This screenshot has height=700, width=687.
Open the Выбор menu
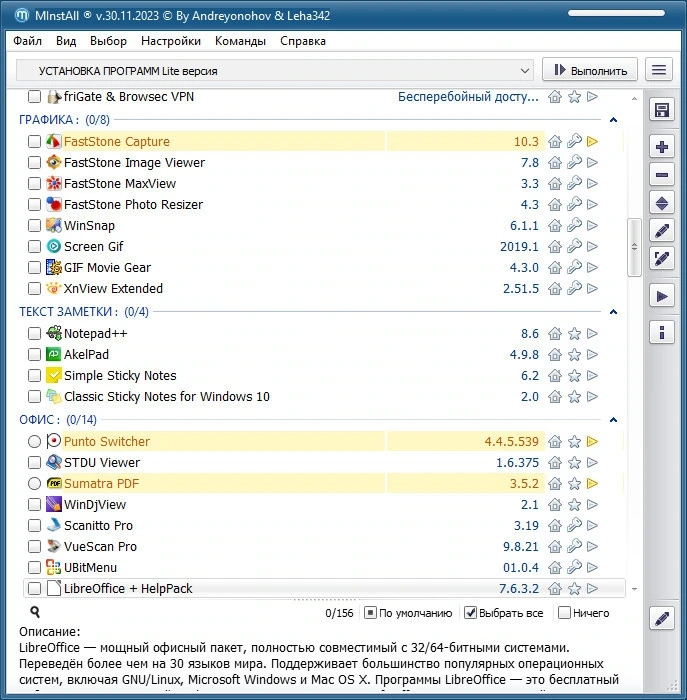[108, 41]
